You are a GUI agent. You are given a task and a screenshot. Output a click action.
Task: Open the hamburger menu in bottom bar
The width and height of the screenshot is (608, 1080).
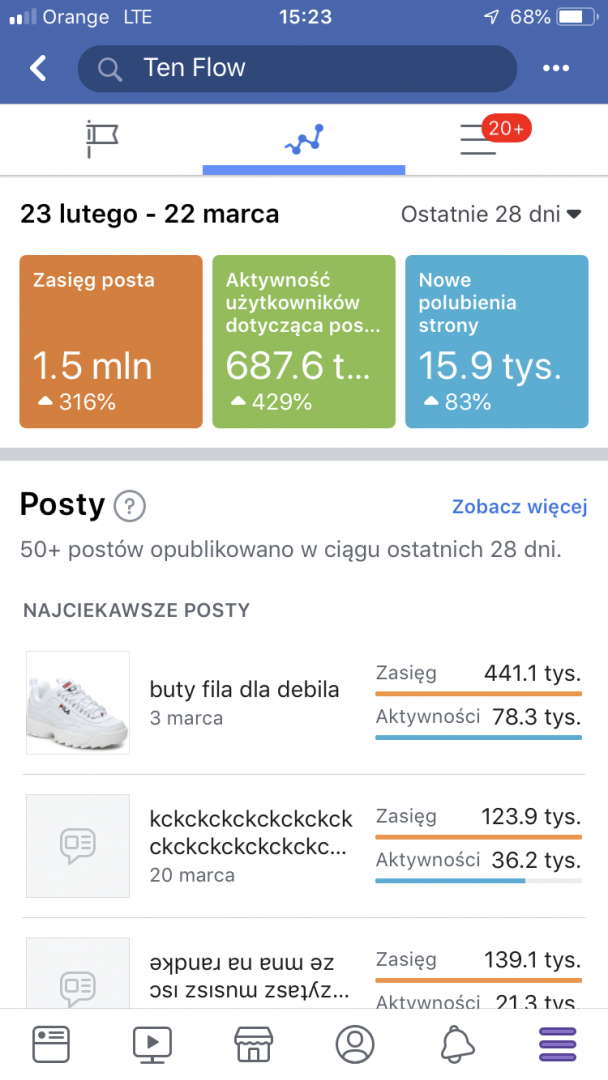[x=557, y=1043]
